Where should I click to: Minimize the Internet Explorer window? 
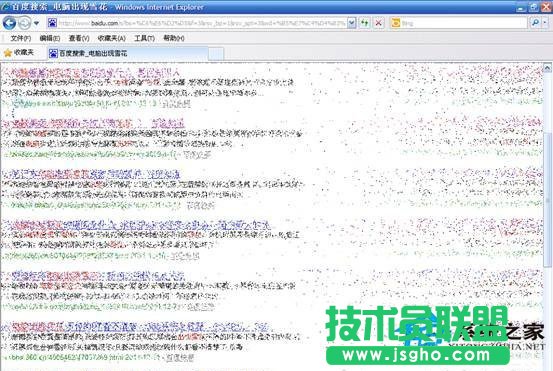pos(521,7)
